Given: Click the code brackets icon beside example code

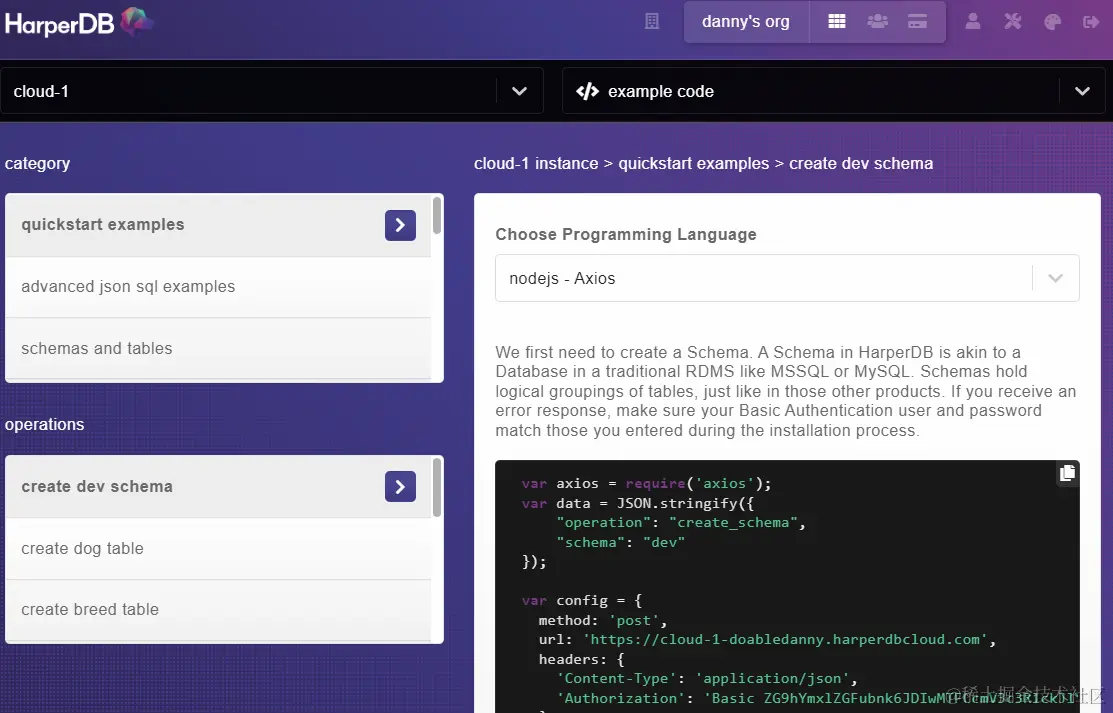Looking at the screenshot, I should click(587, 91).
